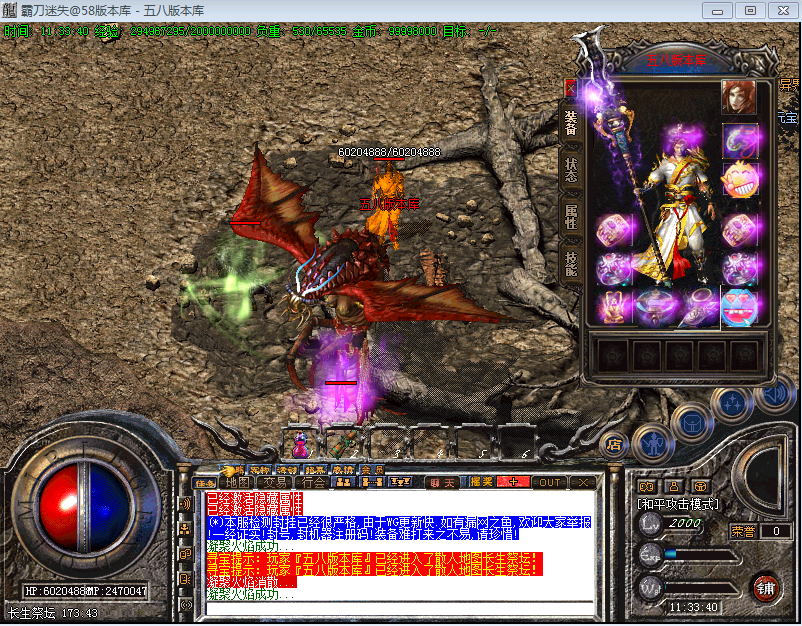Toggle the bottom chat channel icon

tap(185, 605)
